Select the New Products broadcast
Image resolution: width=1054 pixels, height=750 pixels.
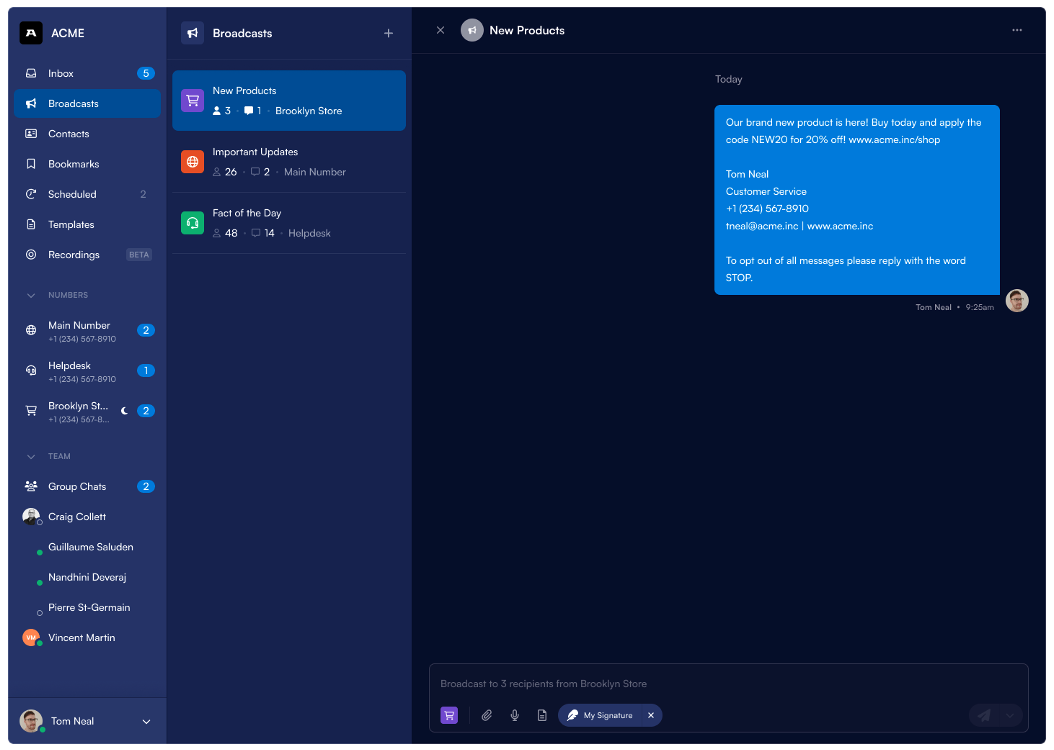click(x=289, y=101)
